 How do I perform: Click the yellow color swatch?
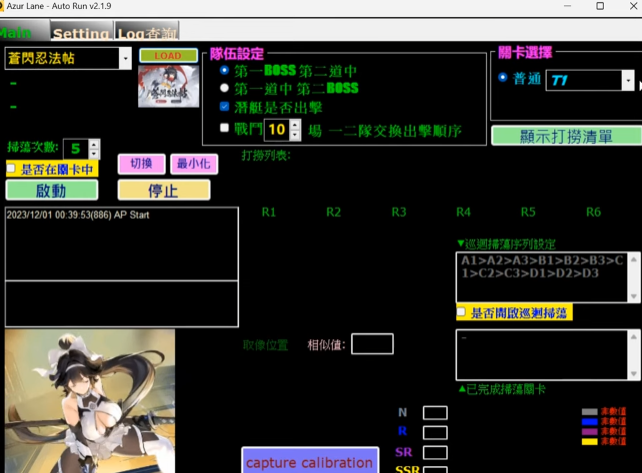coord(590,441)
